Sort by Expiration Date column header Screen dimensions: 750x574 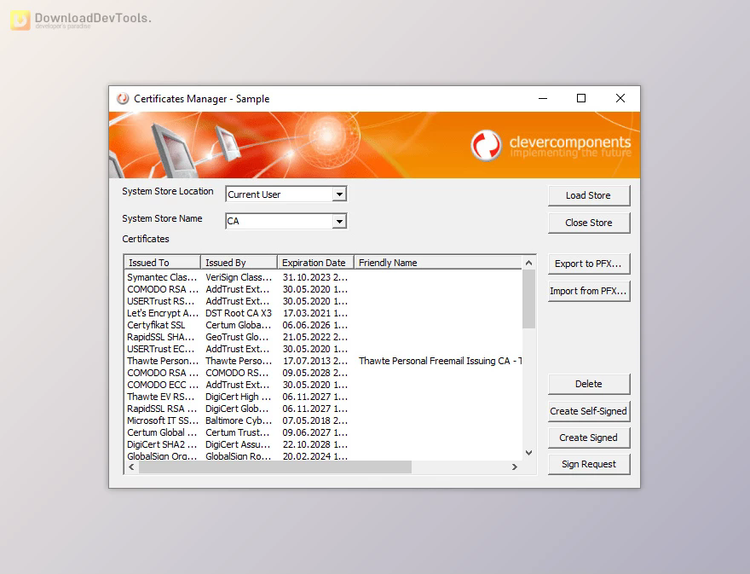(315, 263)
